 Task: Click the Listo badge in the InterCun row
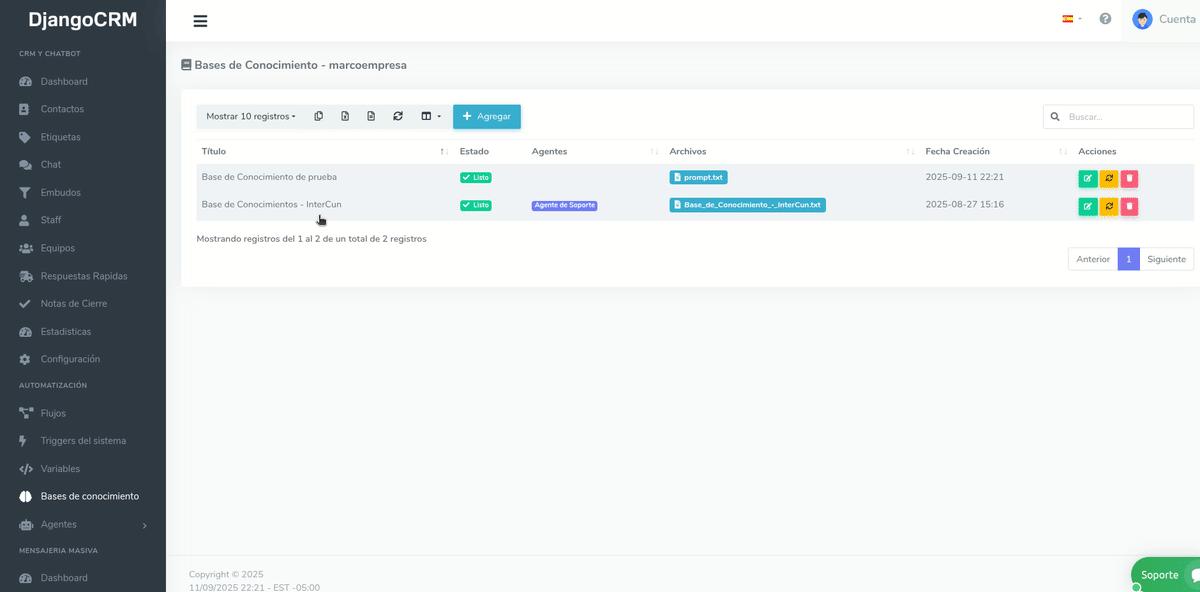[476, 205]
